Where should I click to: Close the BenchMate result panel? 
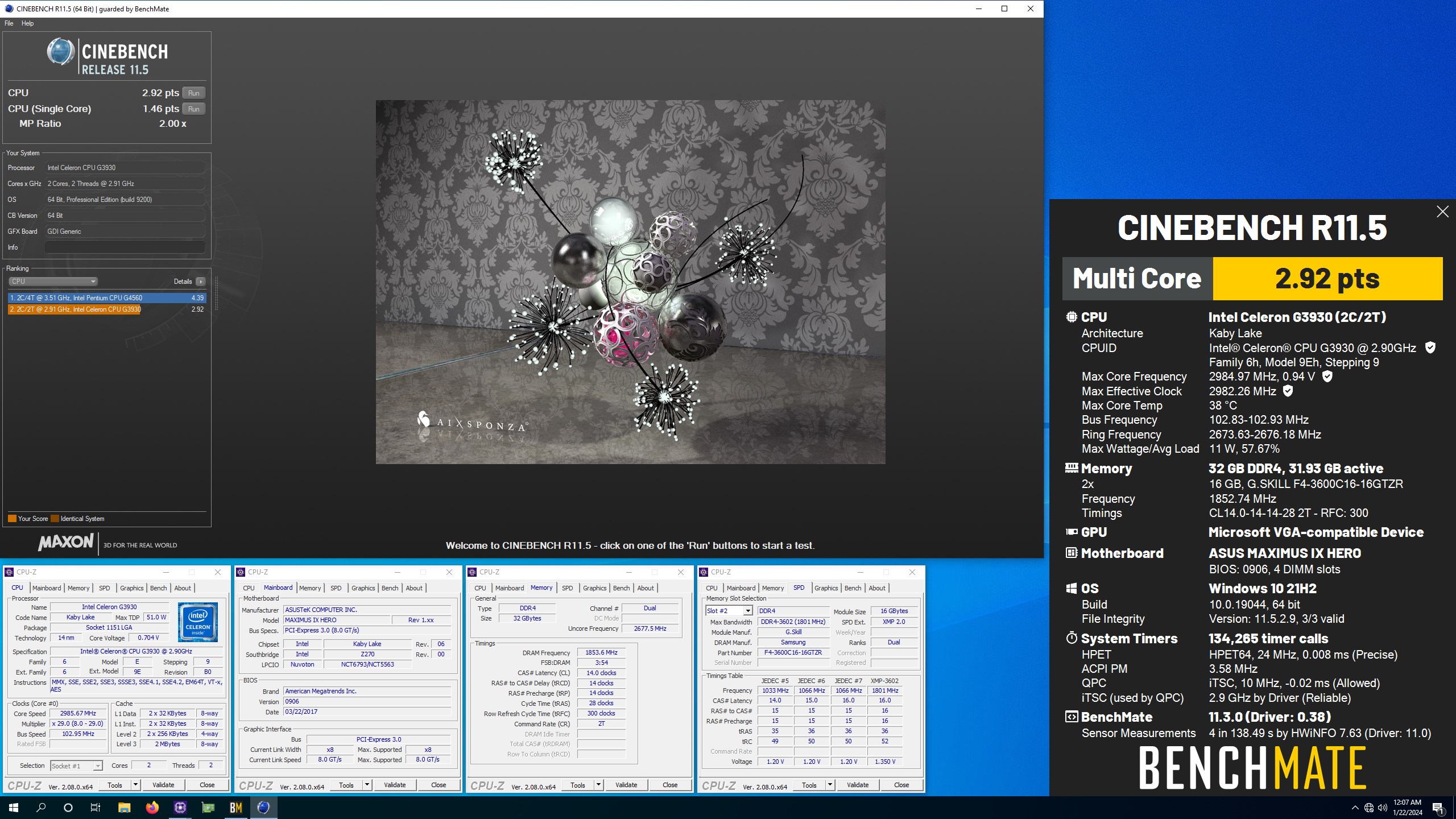1442,212
